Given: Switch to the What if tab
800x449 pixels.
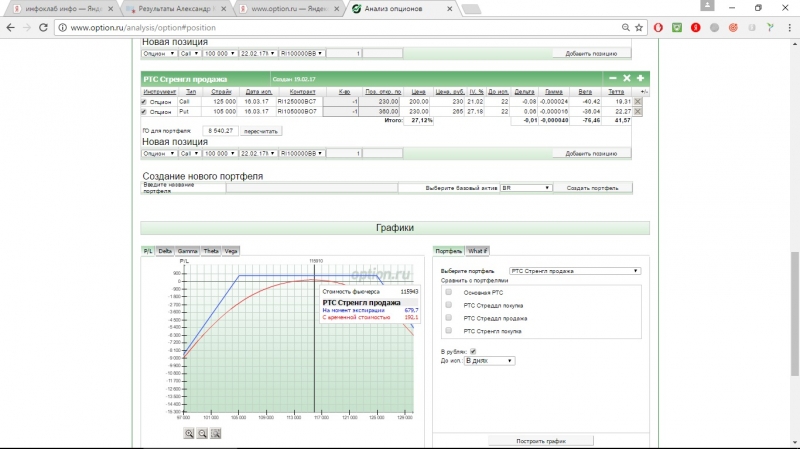Looking at the screenshot, I should point(477,251).
